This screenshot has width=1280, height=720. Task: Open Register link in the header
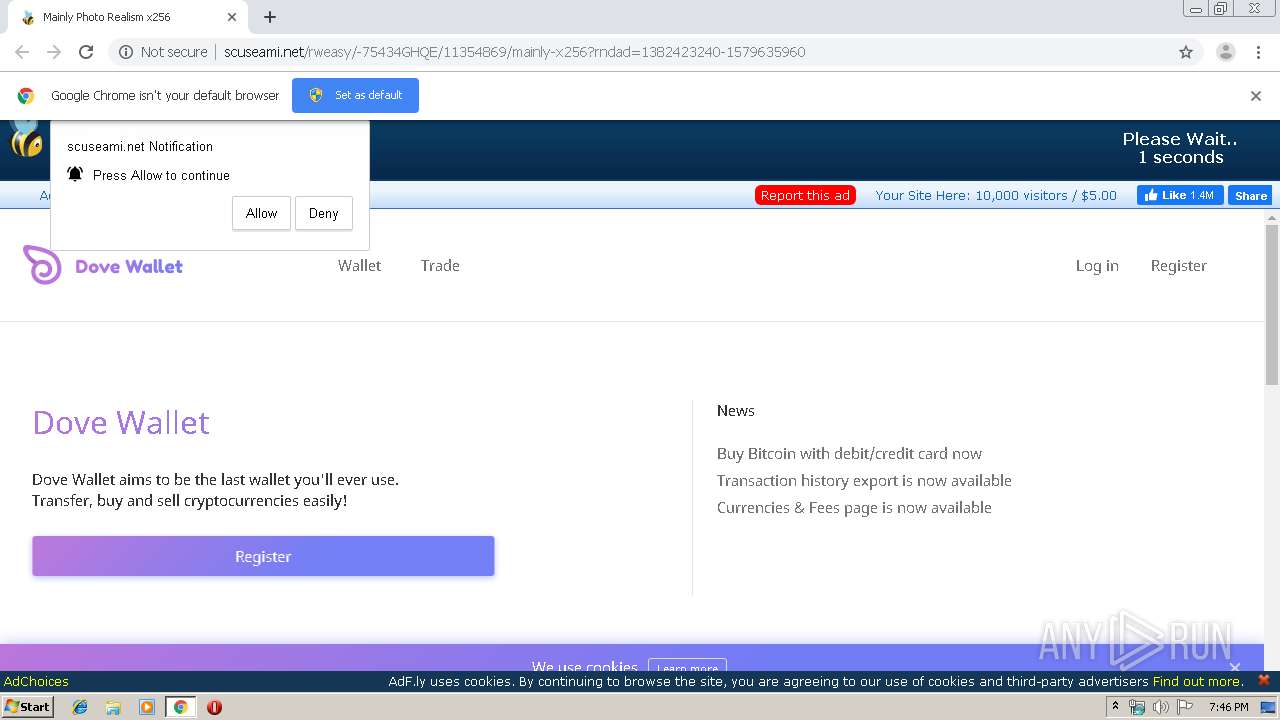pyautogui.click(x=1178, y=265)
